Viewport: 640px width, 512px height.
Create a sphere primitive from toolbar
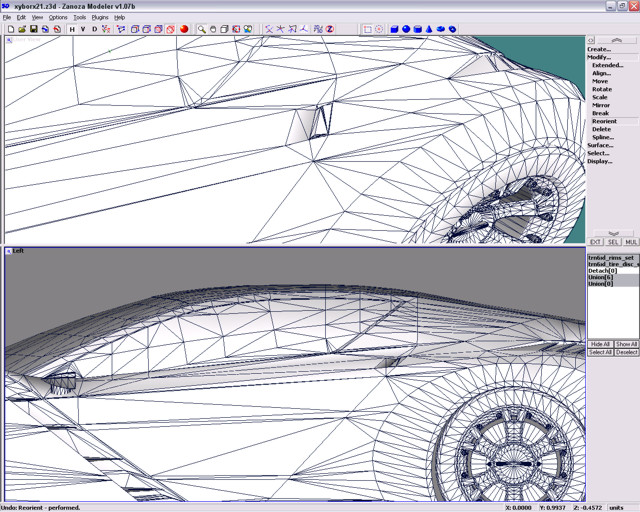pyautogui.click(x=406, y=29)
